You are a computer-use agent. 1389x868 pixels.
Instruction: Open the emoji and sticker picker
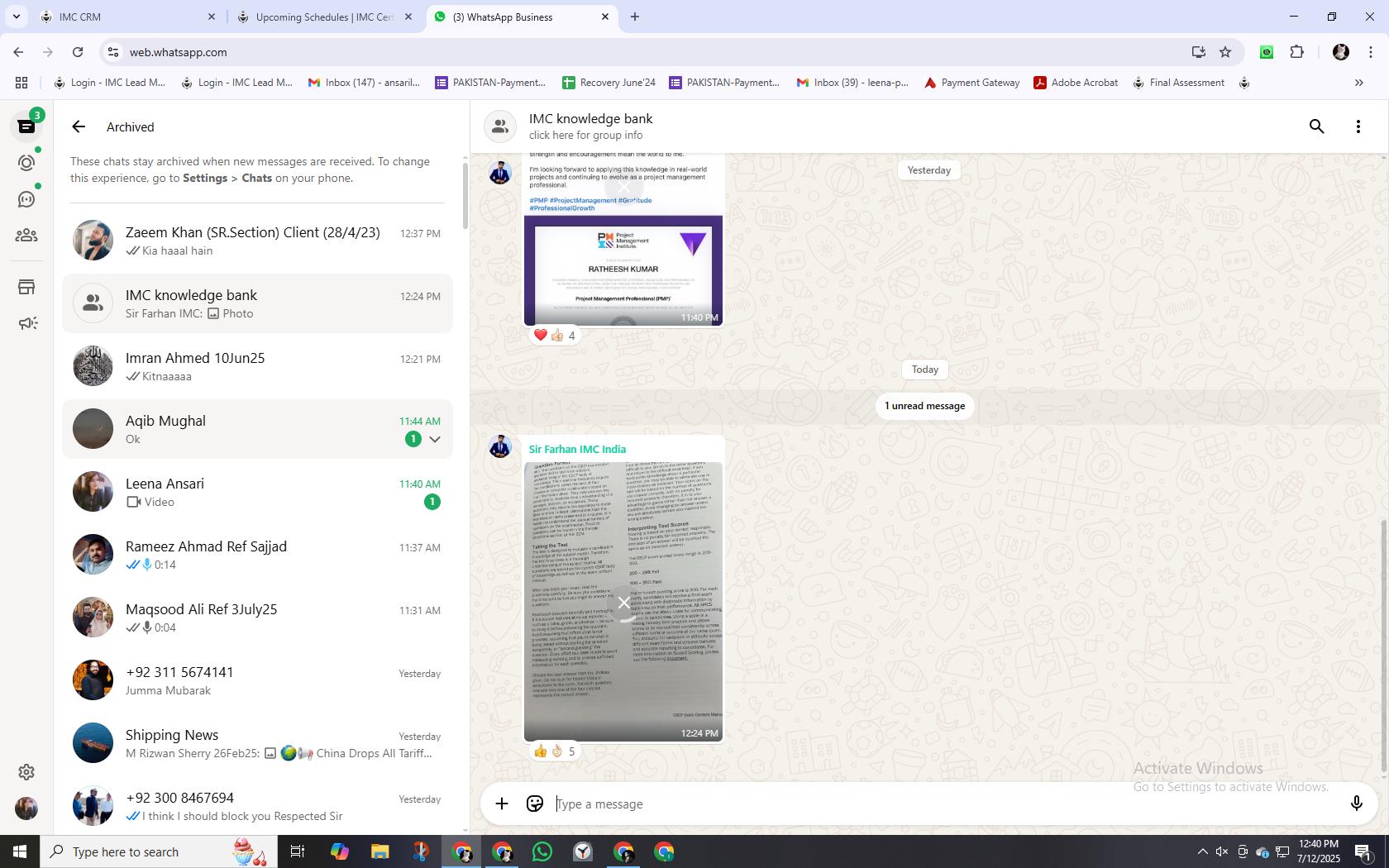(x=535, y=804)
